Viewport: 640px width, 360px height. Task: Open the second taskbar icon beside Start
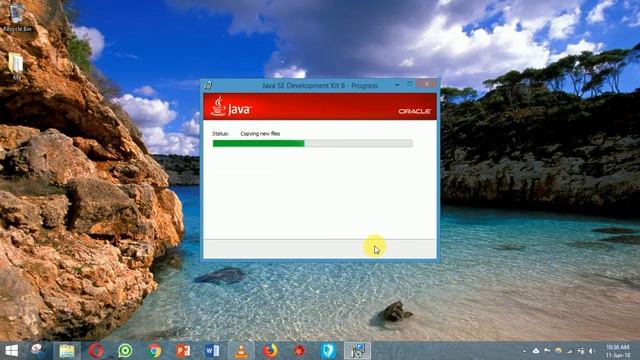37,351
